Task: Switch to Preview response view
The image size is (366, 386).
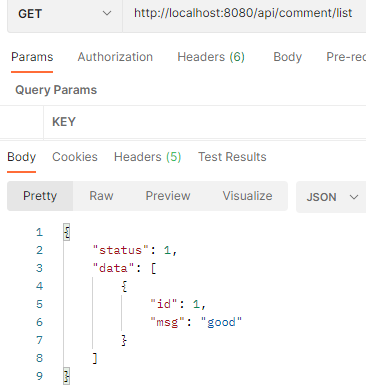Action: (x=168, y=196)
